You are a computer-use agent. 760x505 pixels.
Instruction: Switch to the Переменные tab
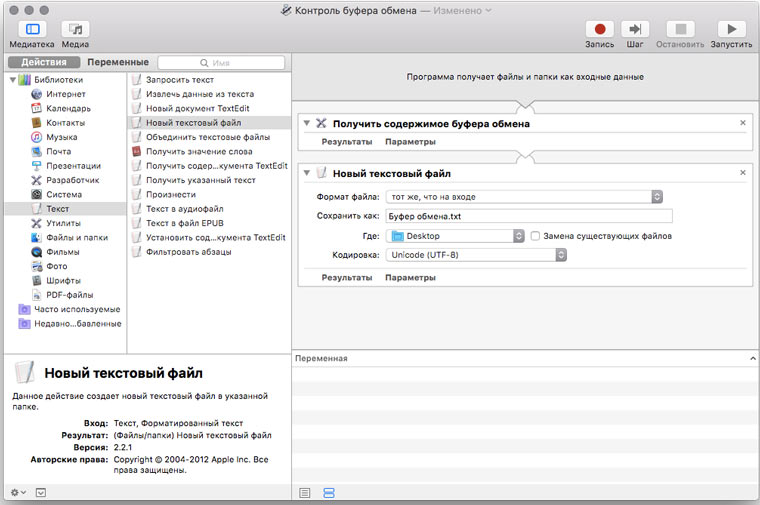[x=118, y=62]
